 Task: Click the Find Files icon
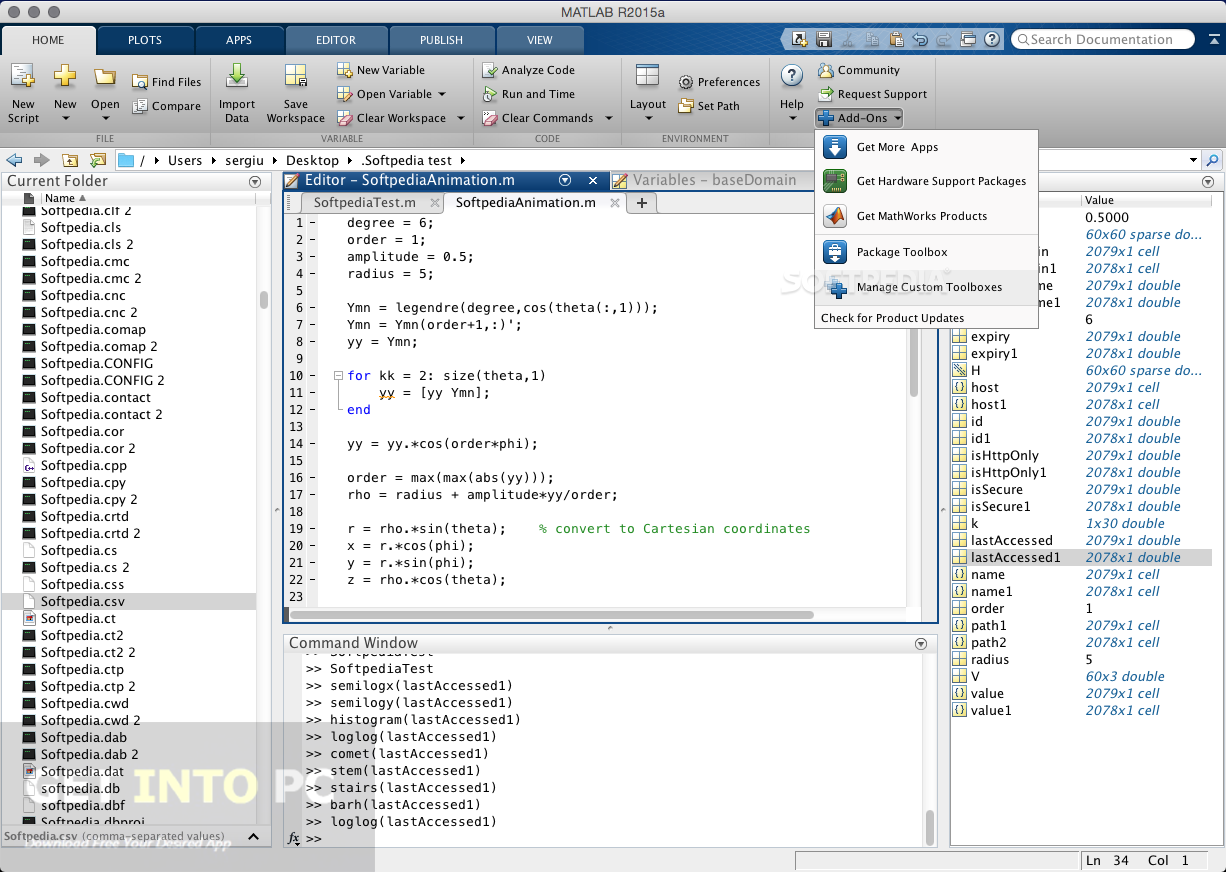(x=140, y=82)
